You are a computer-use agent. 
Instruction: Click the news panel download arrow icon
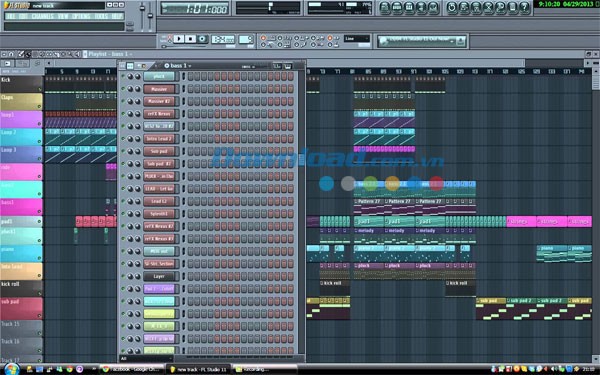[461, 41]
